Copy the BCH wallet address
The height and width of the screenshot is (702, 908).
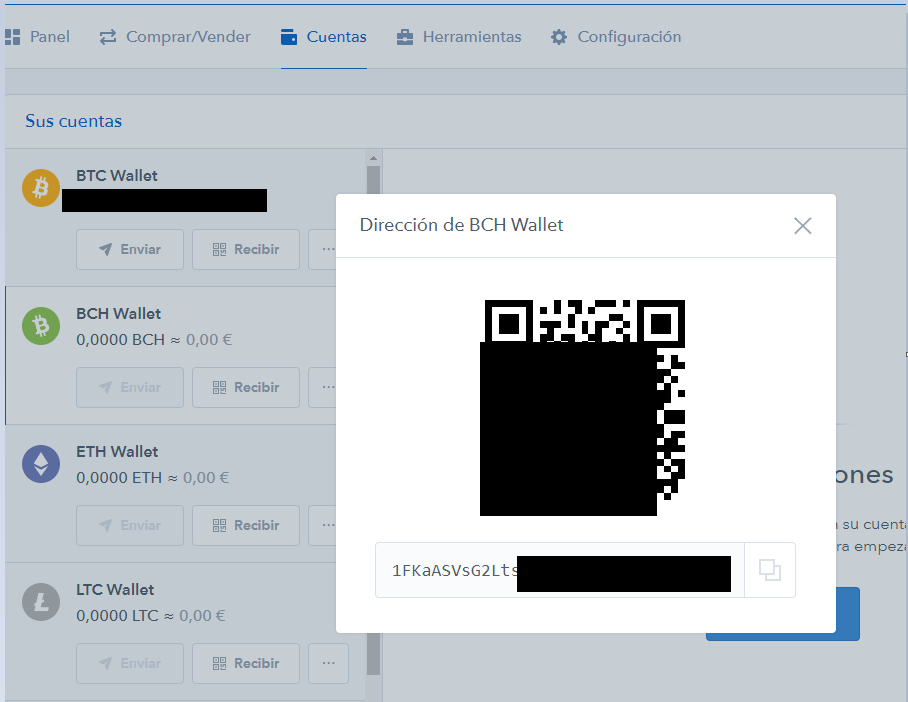770,570
